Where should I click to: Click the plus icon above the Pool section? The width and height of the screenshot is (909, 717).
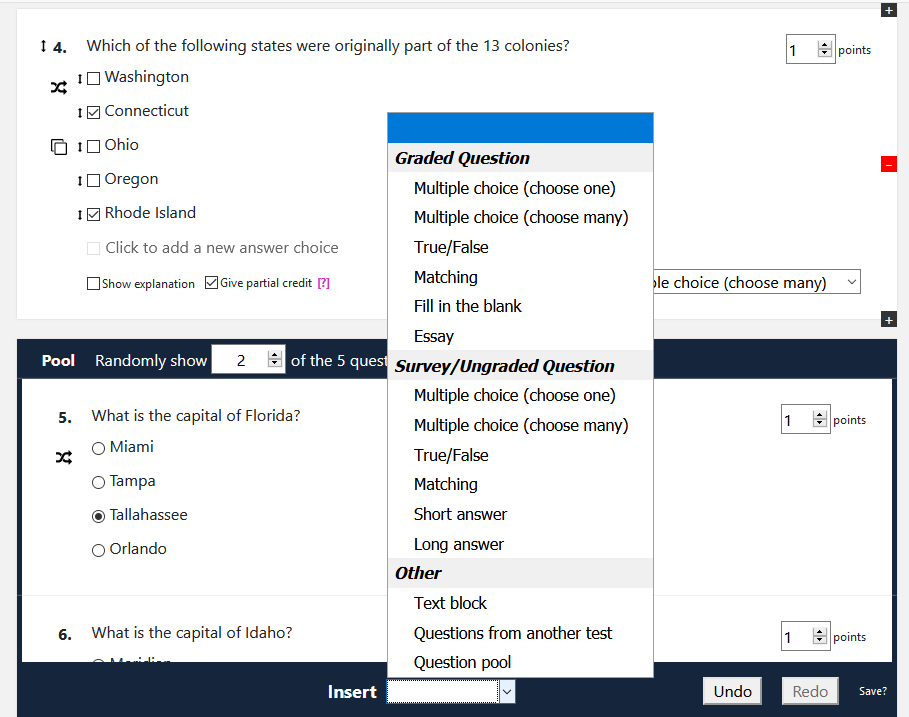point(889,320)
